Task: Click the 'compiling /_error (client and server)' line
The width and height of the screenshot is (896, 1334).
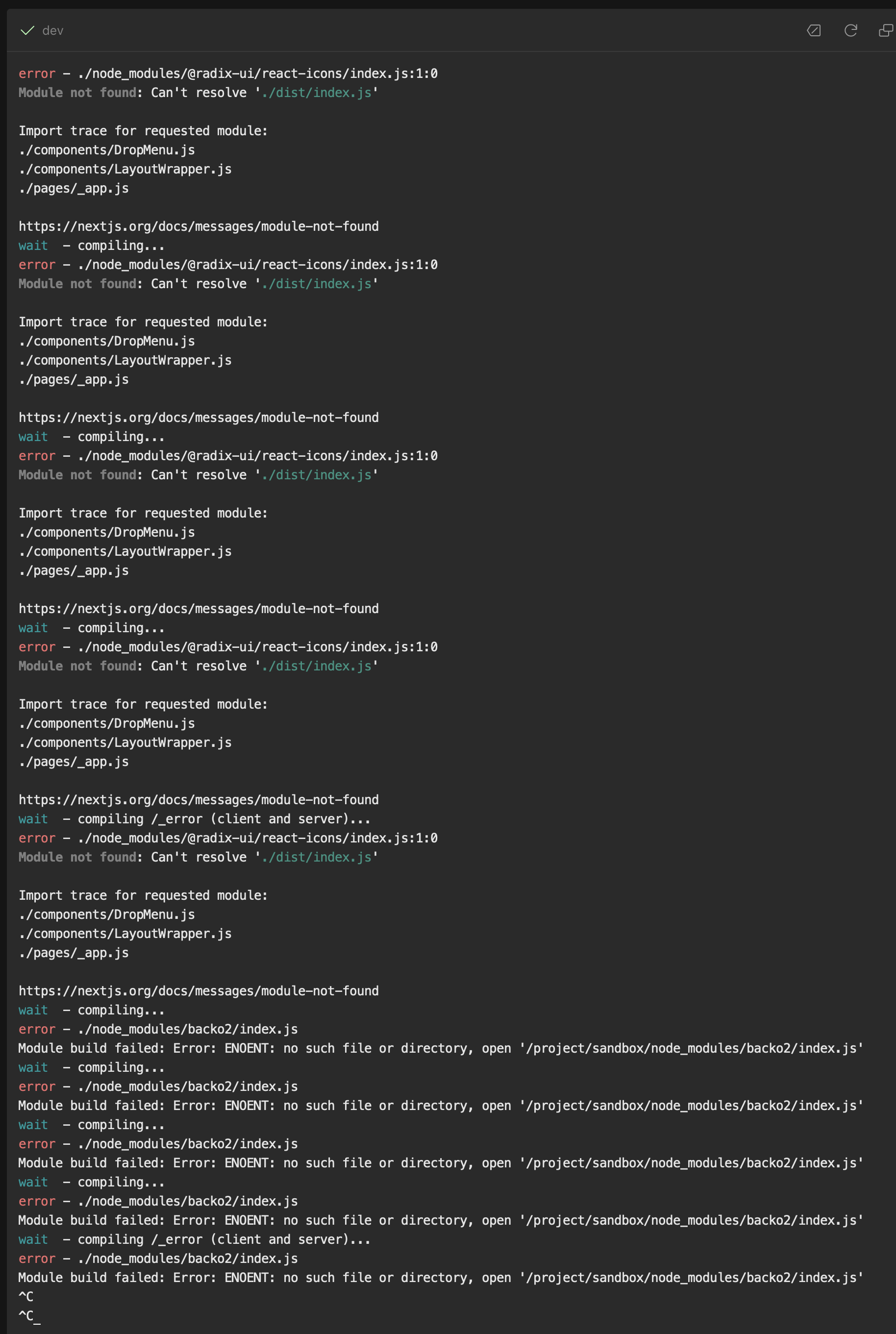Action: [x=194, y=818]
